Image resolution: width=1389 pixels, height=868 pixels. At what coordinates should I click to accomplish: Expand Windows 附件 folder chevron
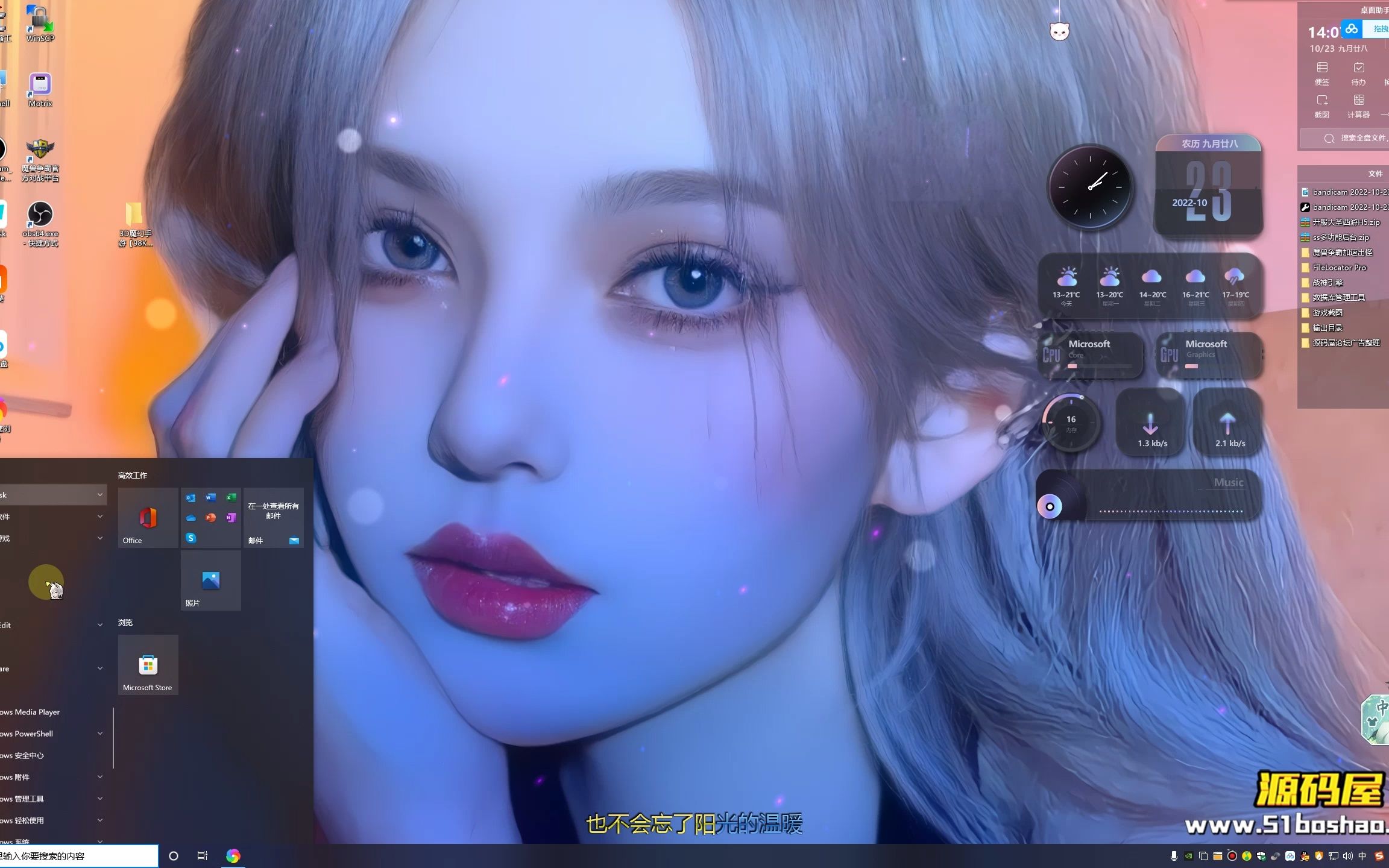[x=100, y=777]
